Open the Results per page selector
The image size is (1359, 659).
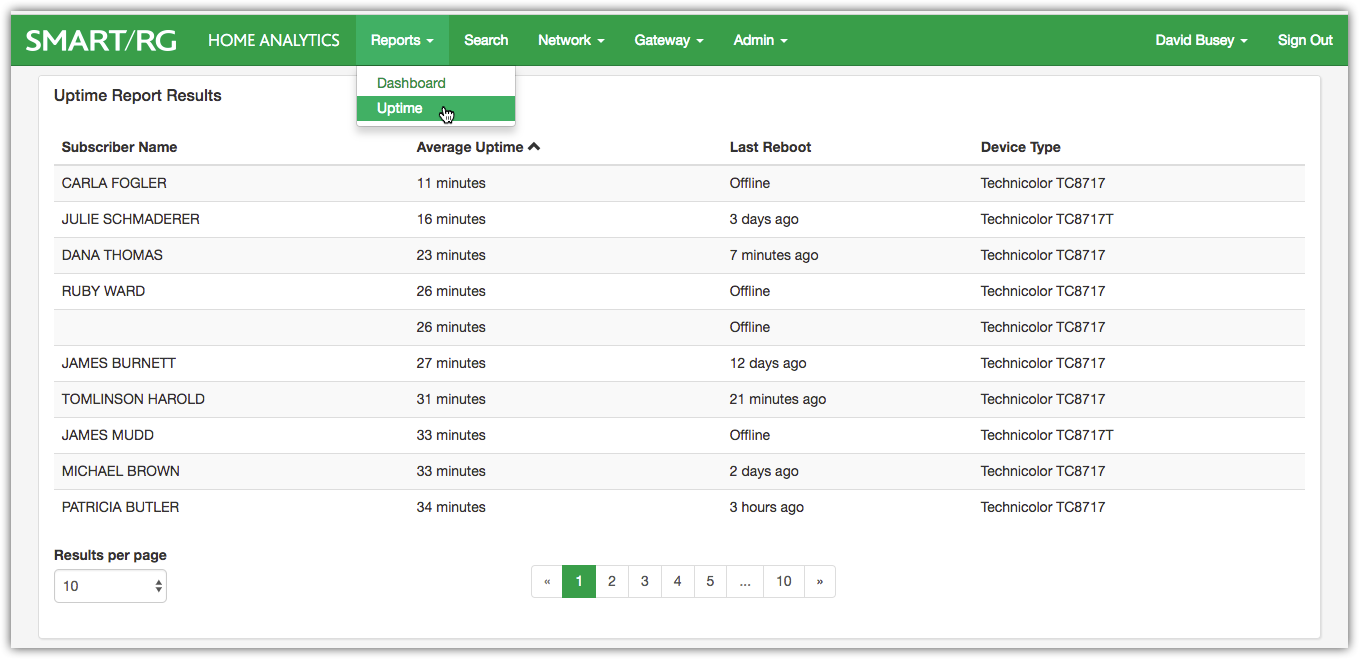tap(110, 585)
